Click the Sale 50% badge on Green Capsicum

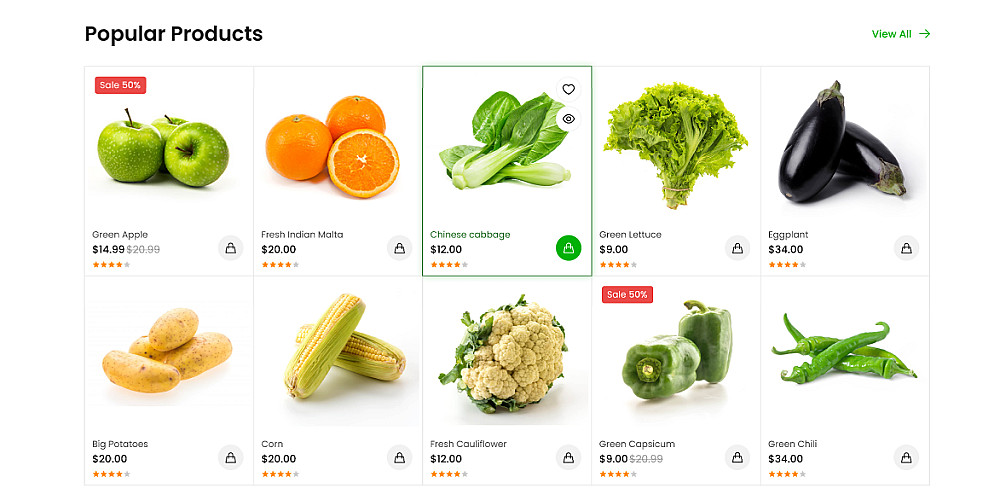click(627, 294)
